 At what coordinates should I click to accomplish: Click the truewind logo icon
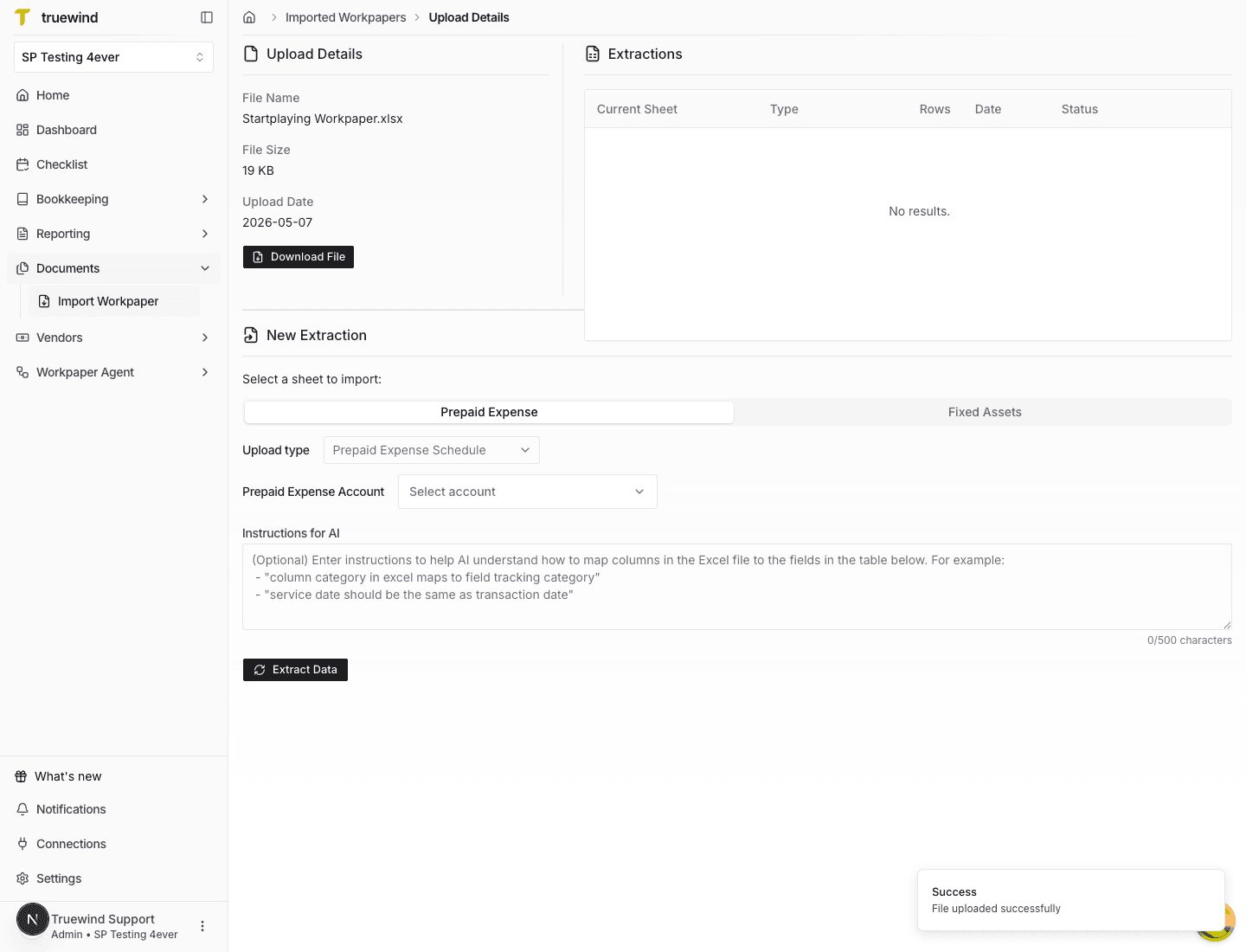(22, 17)
